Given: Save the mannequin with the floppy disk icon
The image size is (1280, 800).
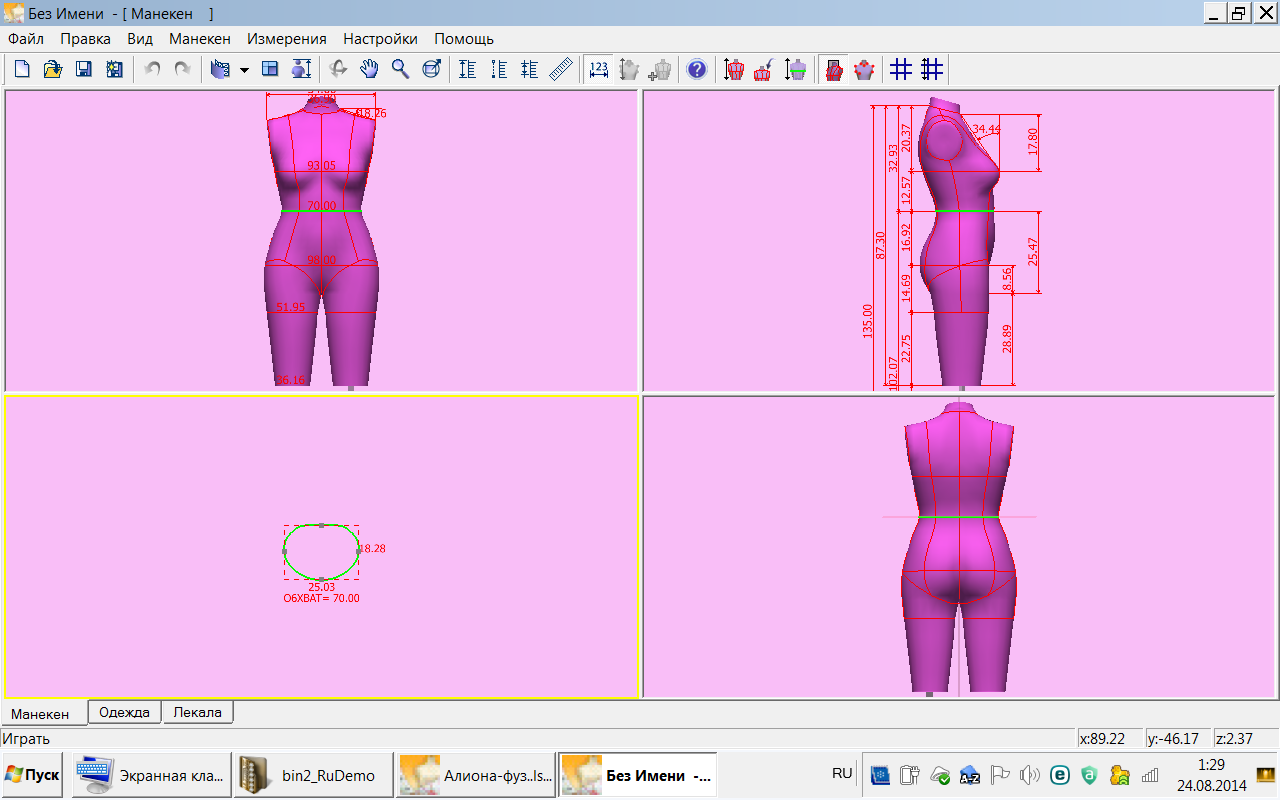Looking at the screenshot, I should (84, 69).
